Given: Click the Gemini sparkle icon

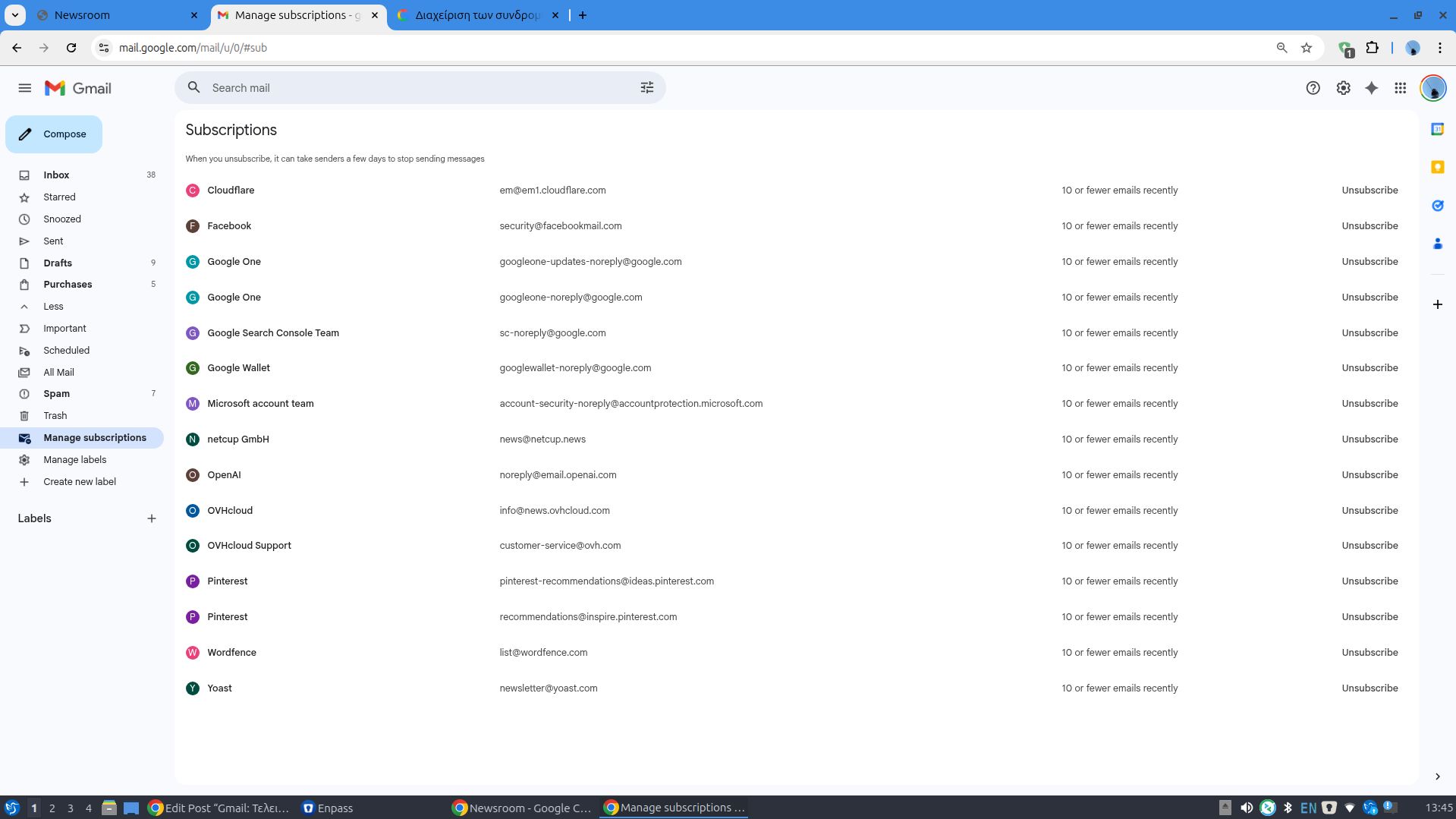Looking at the screenshot, I should (x=1371, y=88).
